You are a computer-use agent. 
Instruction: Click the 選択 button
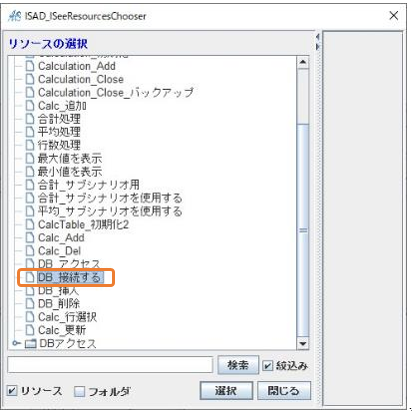click(226, 390)
